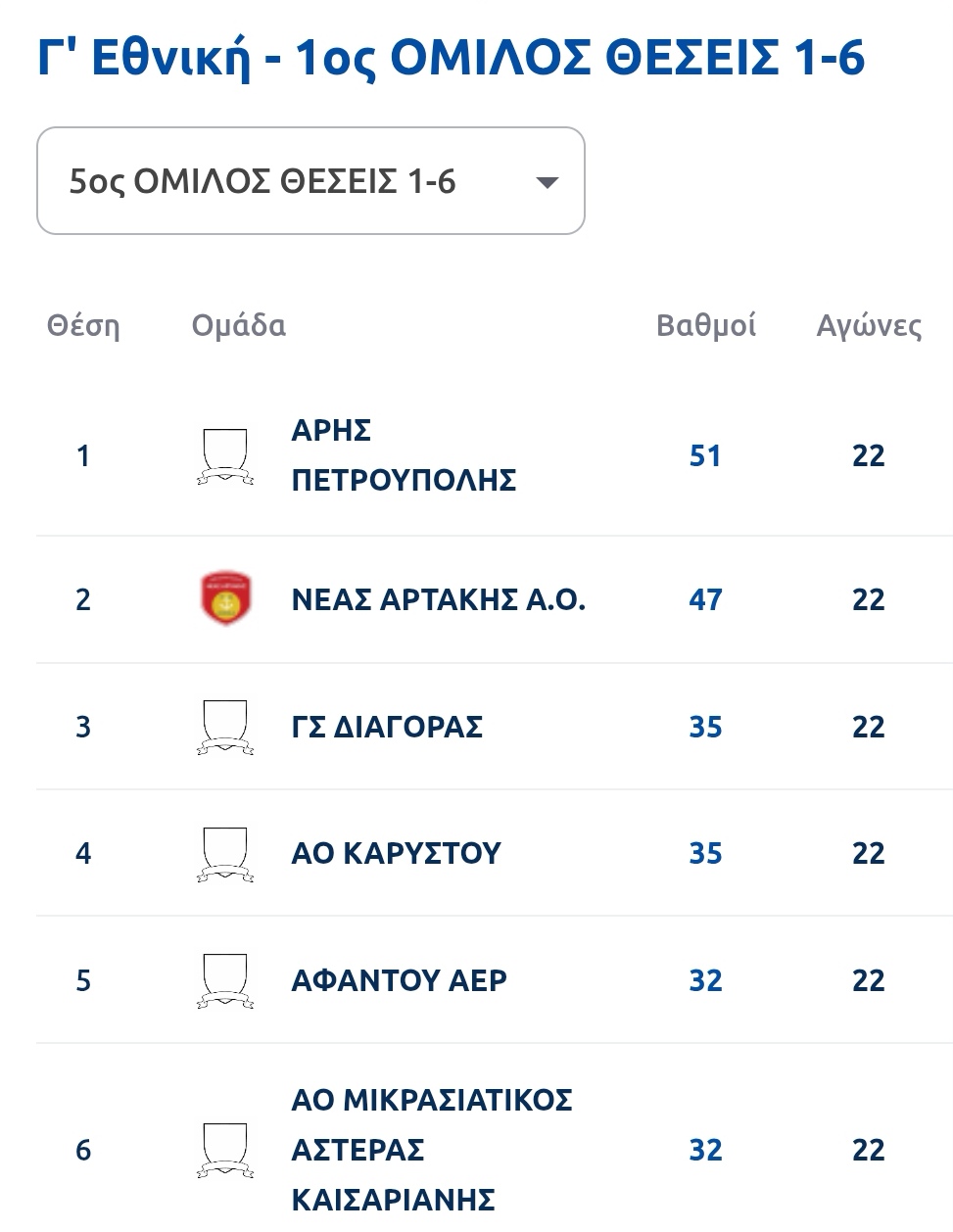The width and height of the screenshot is (953, 1232).
Task: Click the Αγώνες column header
Action: pyautogui.click(x=869, y=326)
